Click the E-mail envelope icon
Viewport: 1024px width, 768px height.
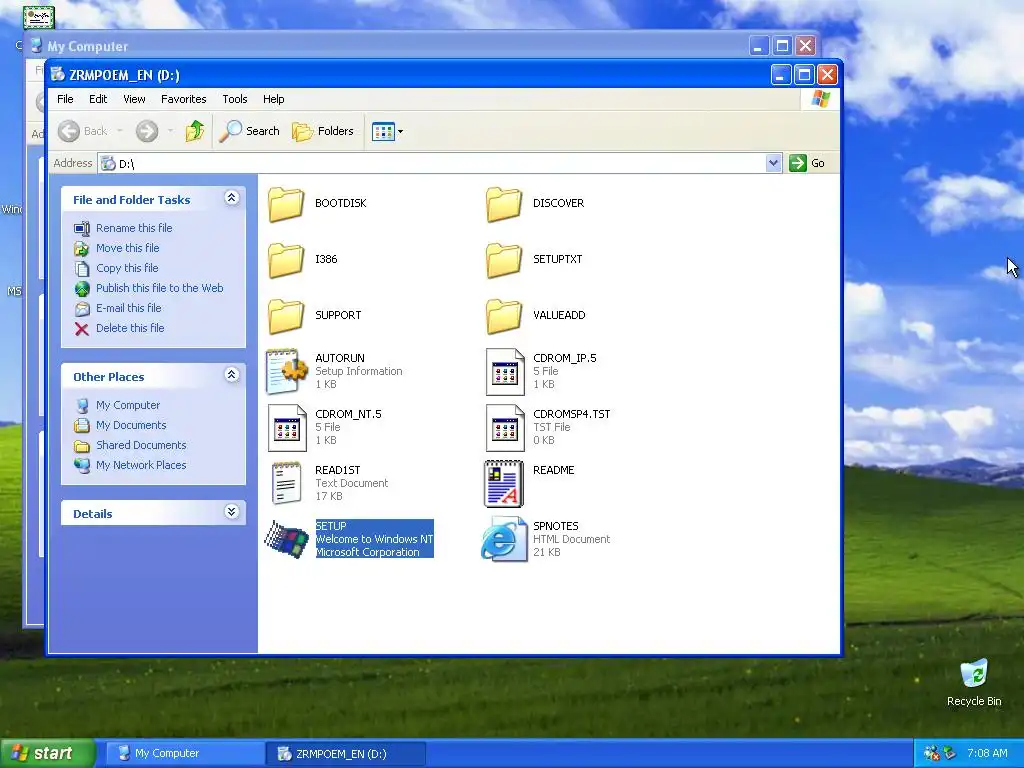[x=82, y=308]
